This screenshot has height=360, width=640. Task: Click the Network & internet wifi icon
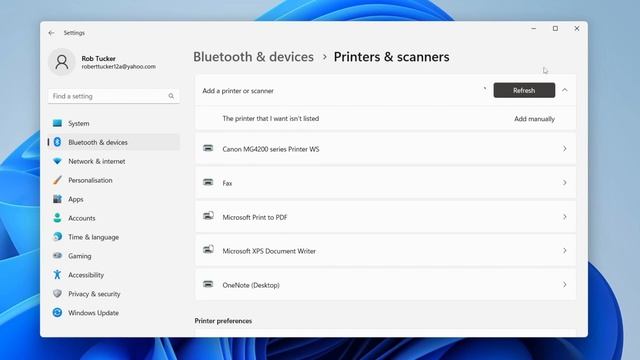57,161
